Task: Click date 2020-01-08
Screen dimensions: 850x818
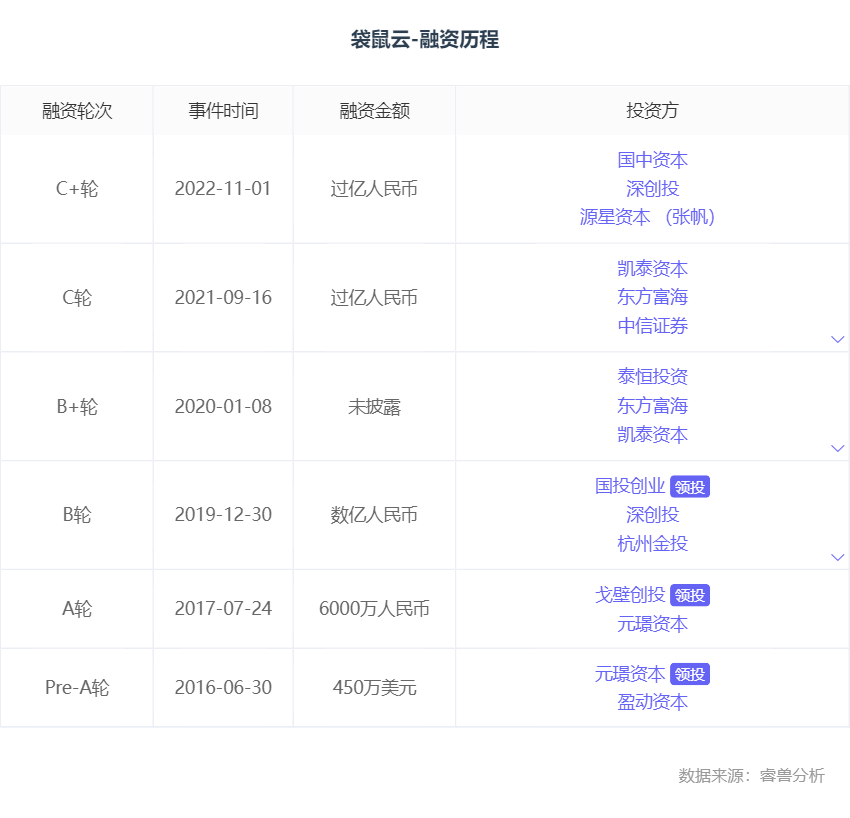Action: tap(223, 407)
